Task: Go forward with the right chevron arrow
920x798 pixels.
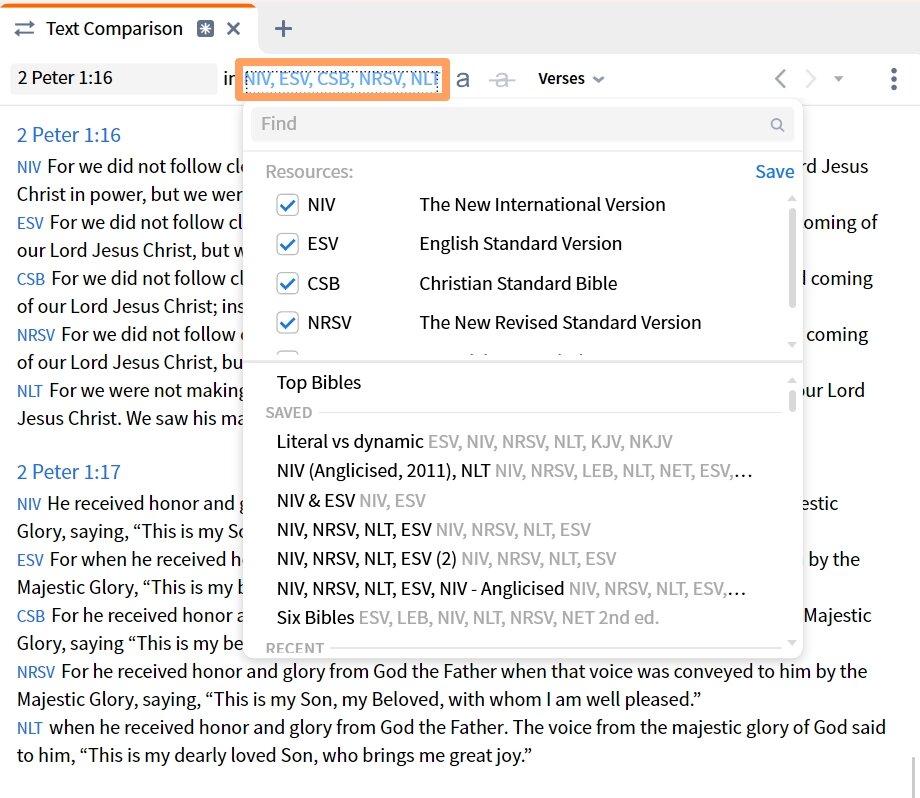Action: (x=810, y=79)
